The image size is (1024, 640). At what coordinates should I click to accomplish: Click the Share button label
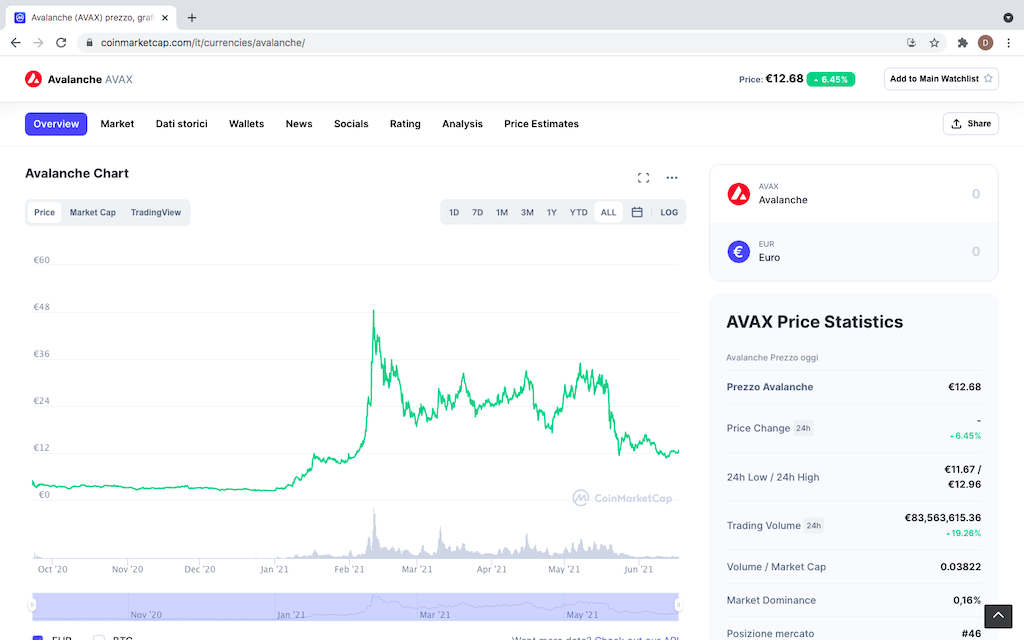click(x=979, y=123)
